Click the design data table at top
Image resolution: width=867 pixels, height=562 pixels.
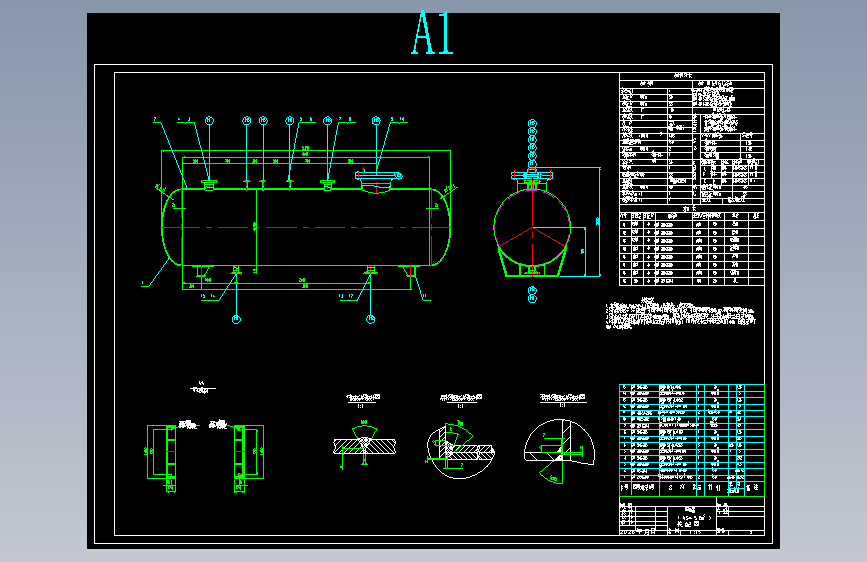[692, 138]
